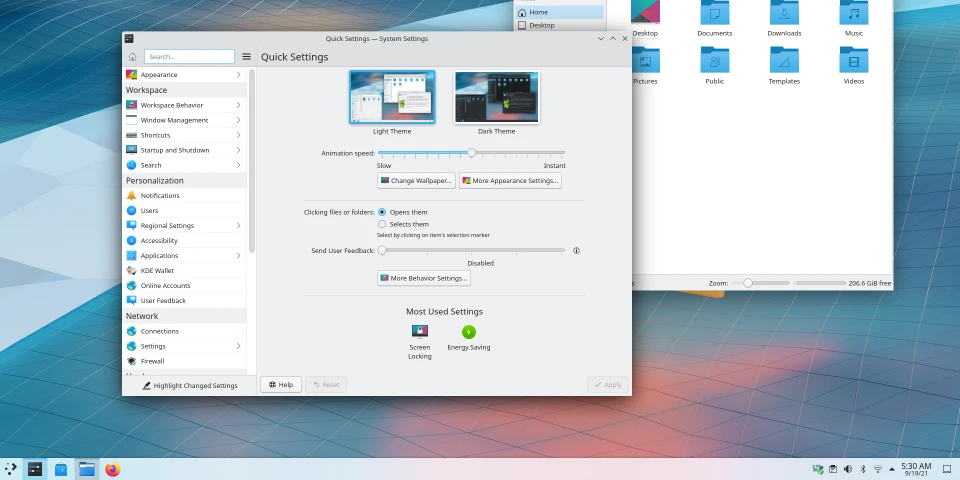960x480 pixels.
Task: Select the 'Selects them' radio option
Action: (x=382, y=224)
